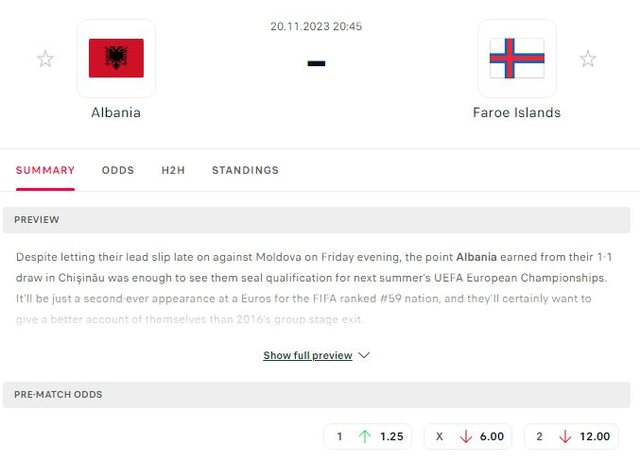Click the Preview section header

point(317,220)
